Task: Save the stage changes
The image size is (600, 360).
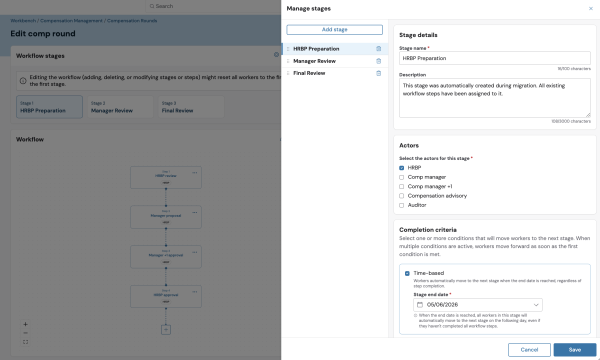Action: point(575,350)
